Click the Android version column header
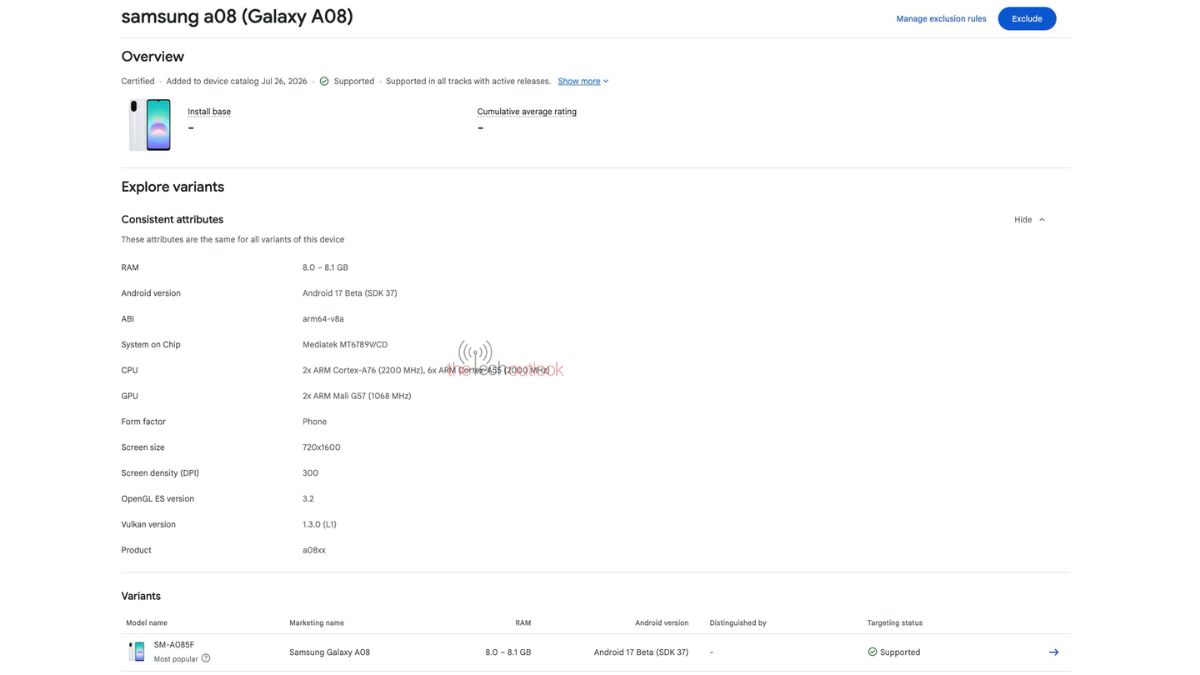The image size is (1200, 675). click(x=662, y=623)
